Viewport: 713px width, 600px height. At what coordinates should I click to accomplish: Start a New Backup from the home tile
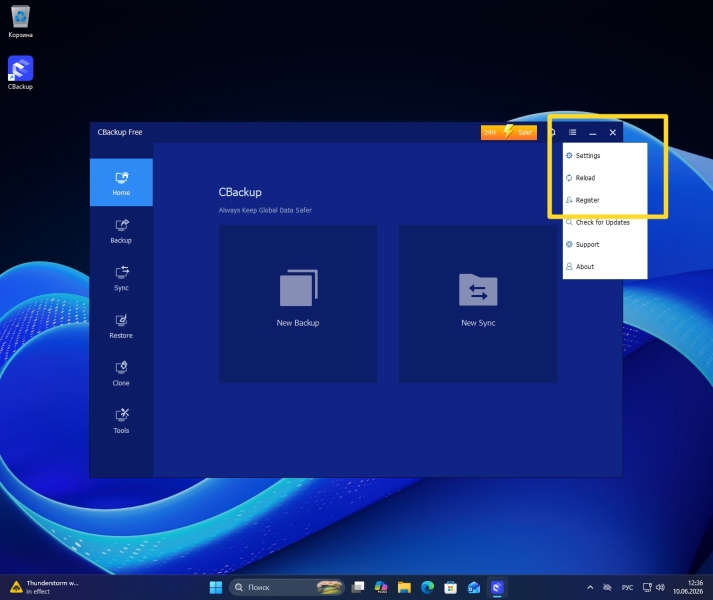pos(298,303)
